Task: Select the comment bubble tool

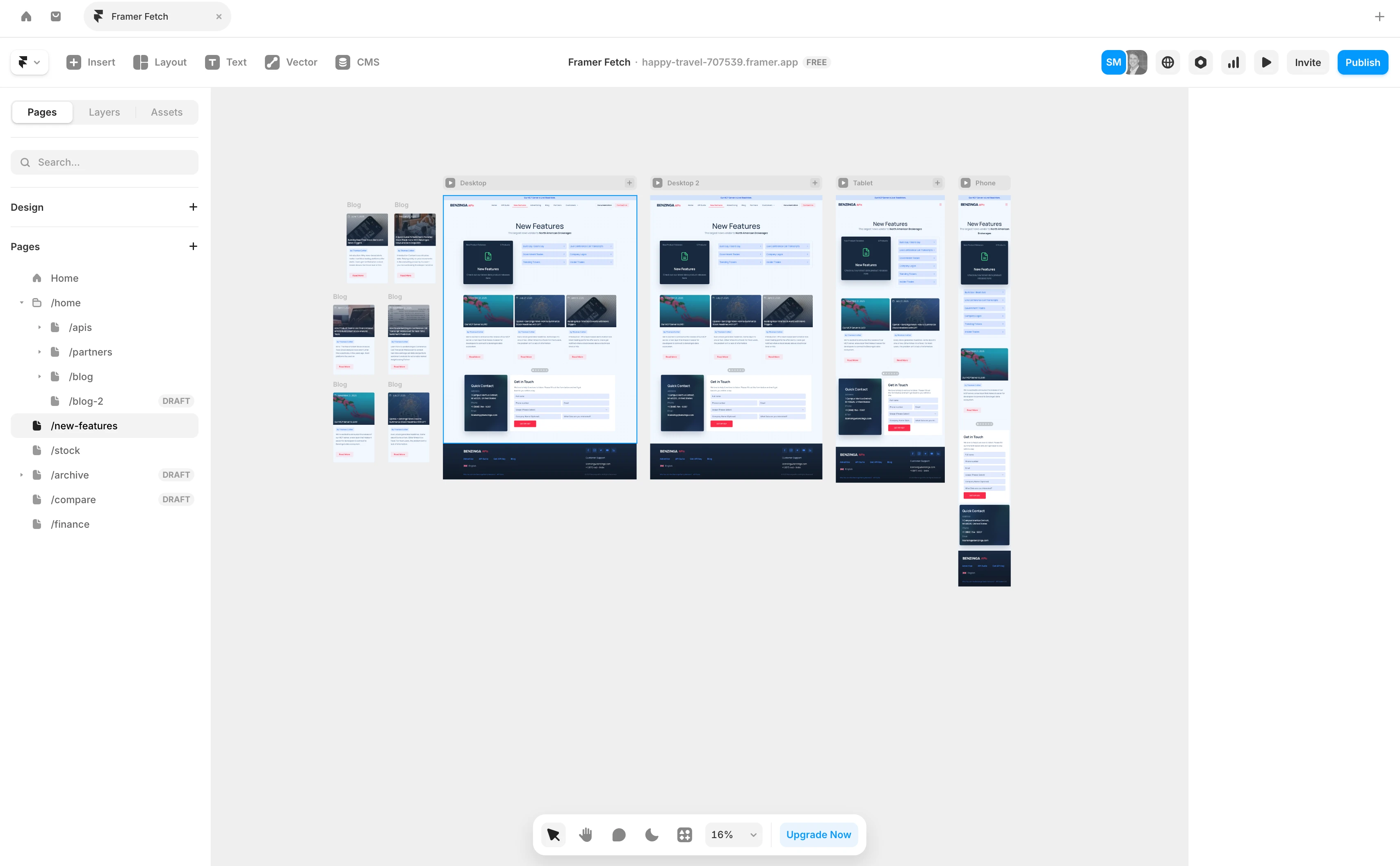Action: coord(619,834)
